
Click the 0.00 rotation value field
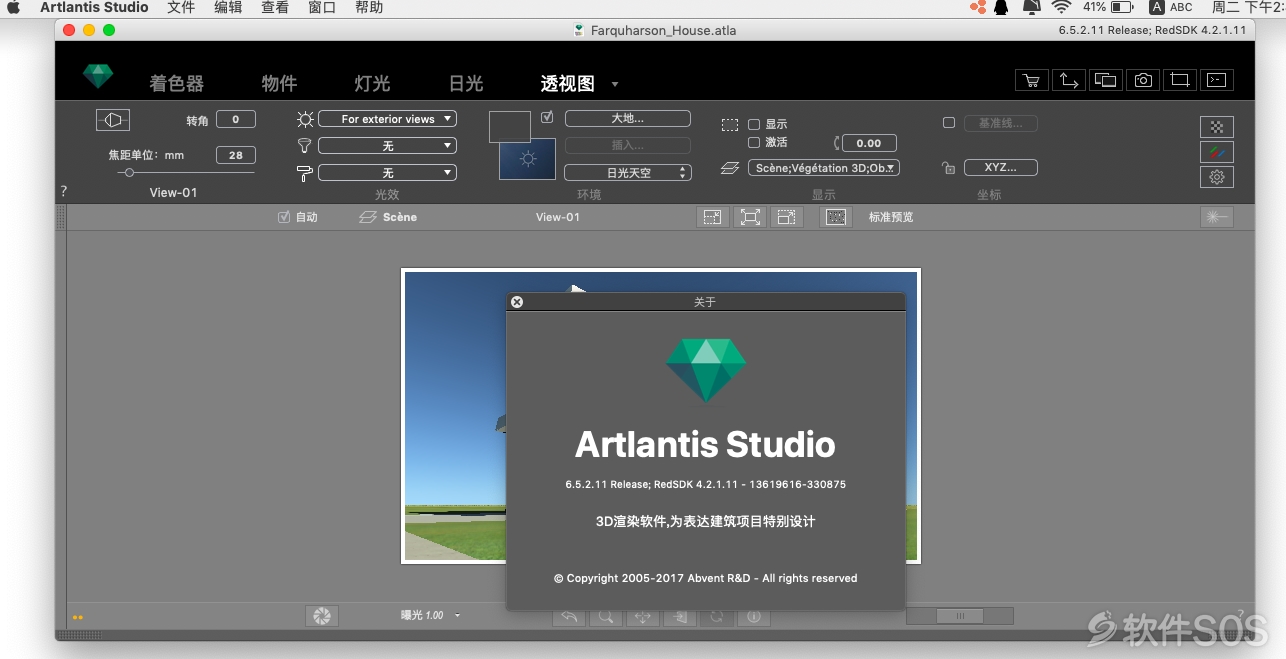869,143
